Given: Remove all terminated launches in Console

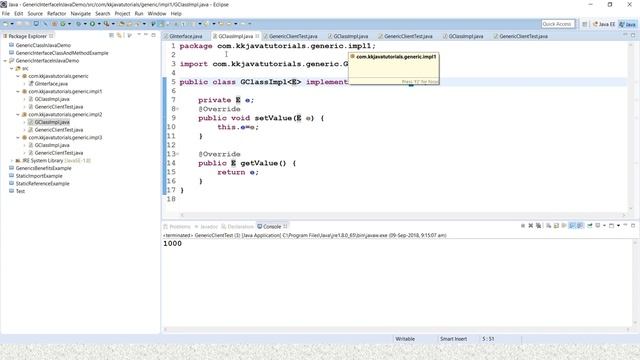Looking at the screenshot, I should [538, 225].
